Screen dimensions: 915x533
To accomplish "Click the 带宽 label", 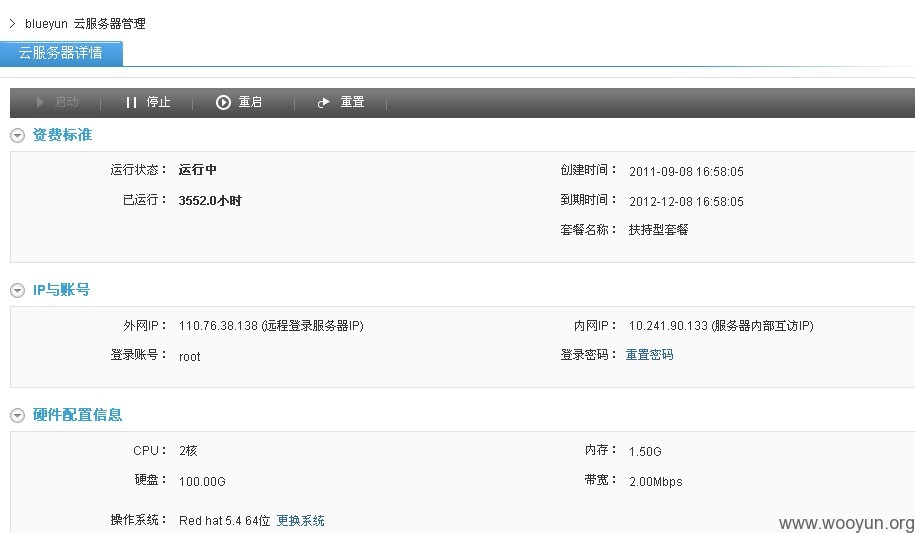I will pos(600,480).
